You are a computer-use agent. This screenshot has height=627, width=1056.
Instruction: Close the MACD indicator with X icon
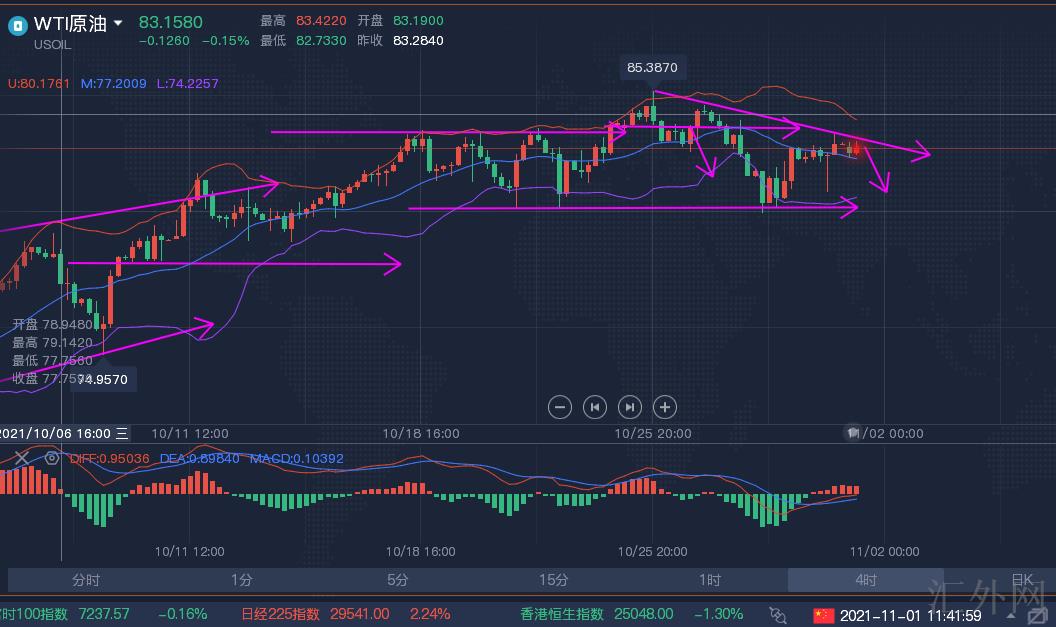pos(21,458)
